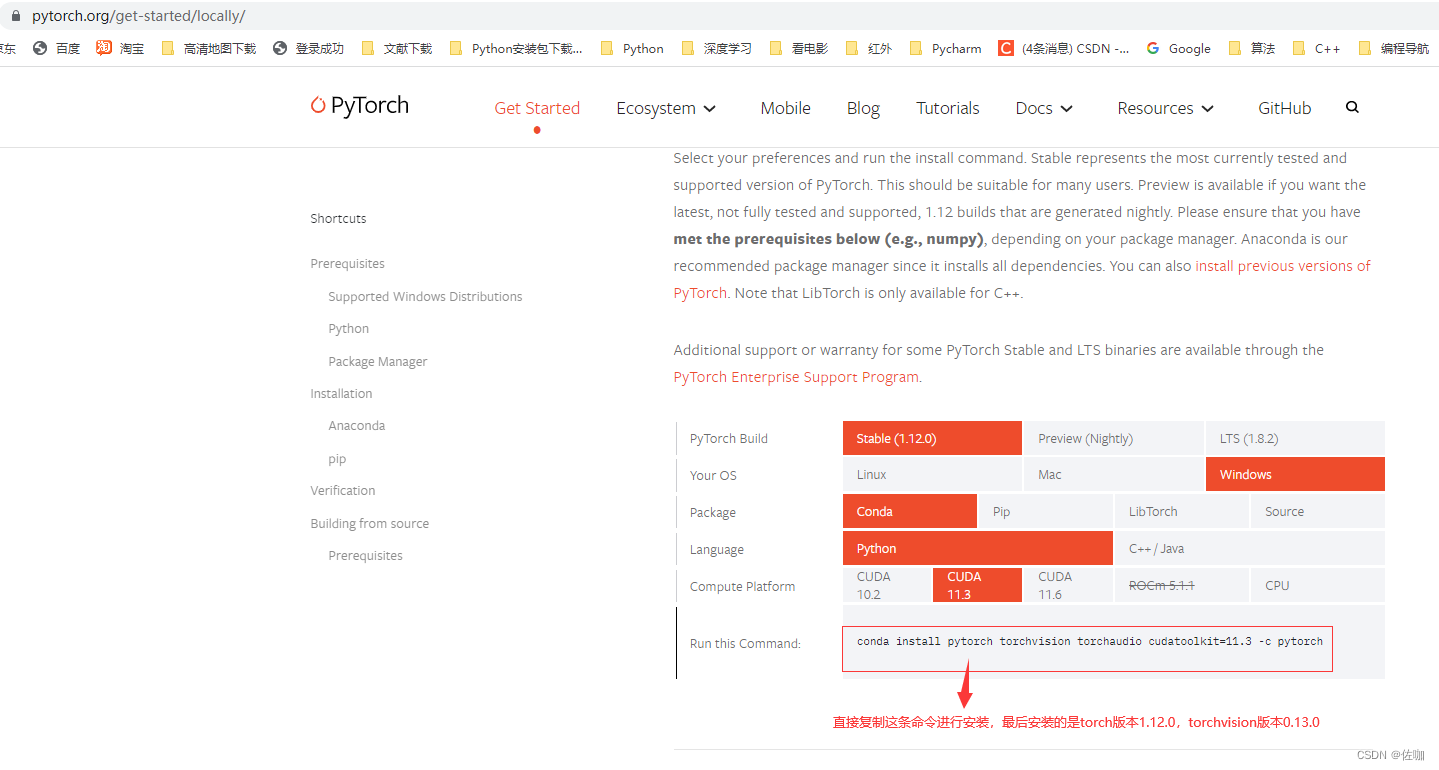Select Python language option
The image size is (1439, 770).
[x=977, y=548]
